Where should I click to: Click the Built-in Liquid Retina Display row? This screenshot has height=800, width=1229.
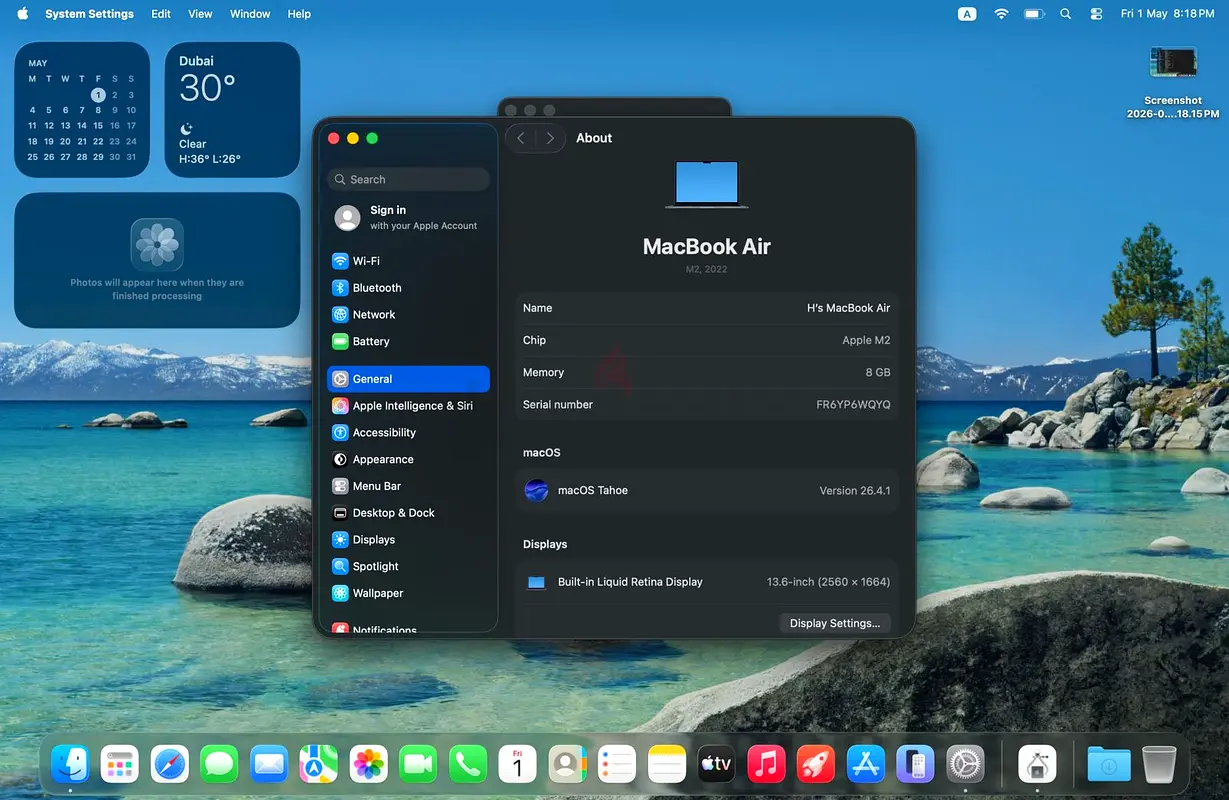[x=706, y=582]
